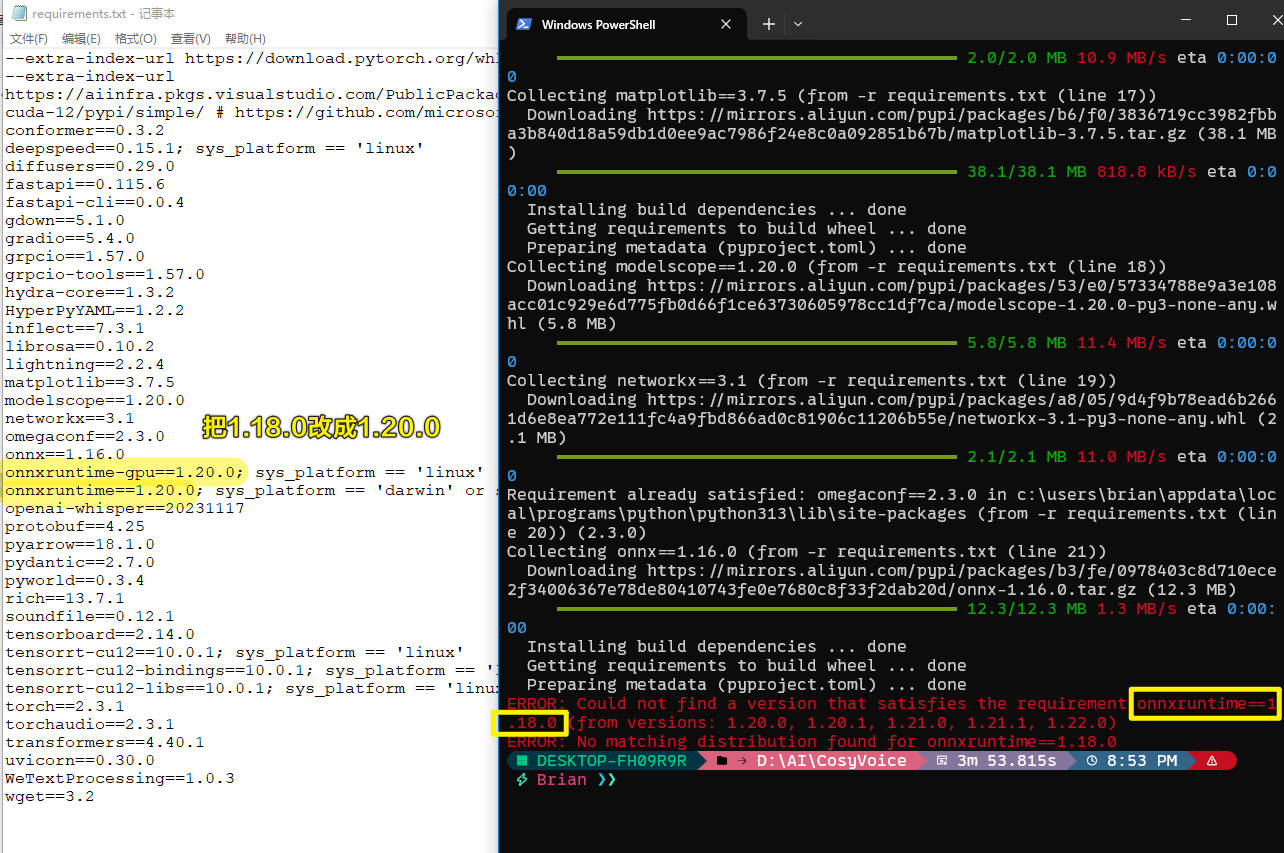The height and width of the screenshot is (853, 1284).
Task: Click the grpcio-tools==1.57.0 line
Action: [105, 274]
